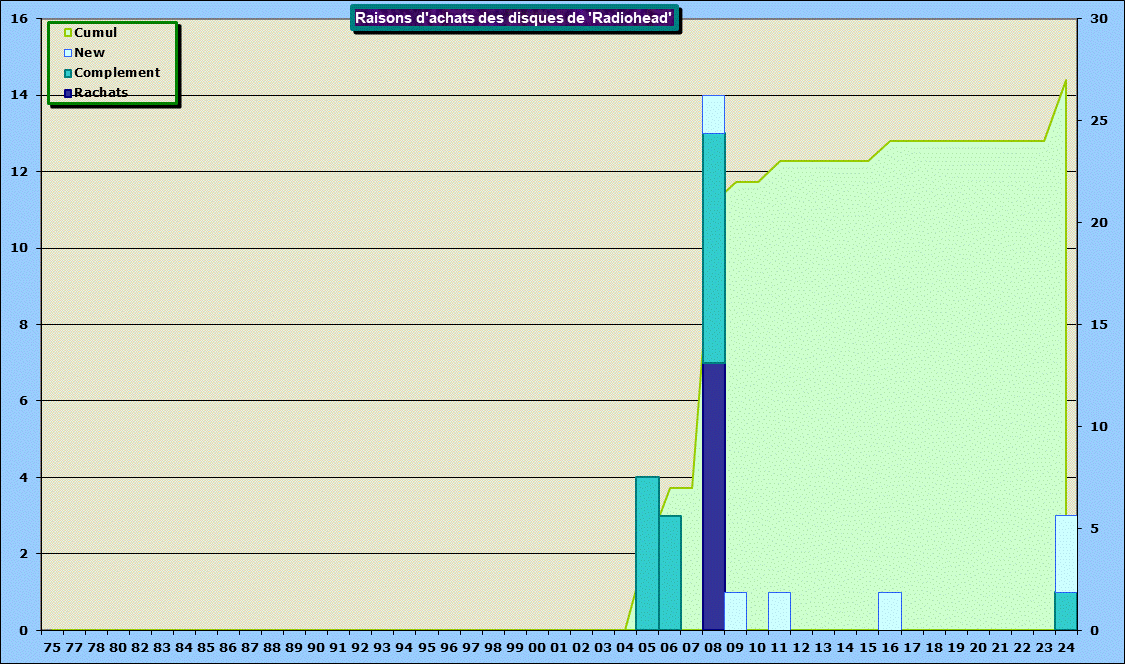
Task: Click the New bar for year 11
Action: [x=780, y=611]
